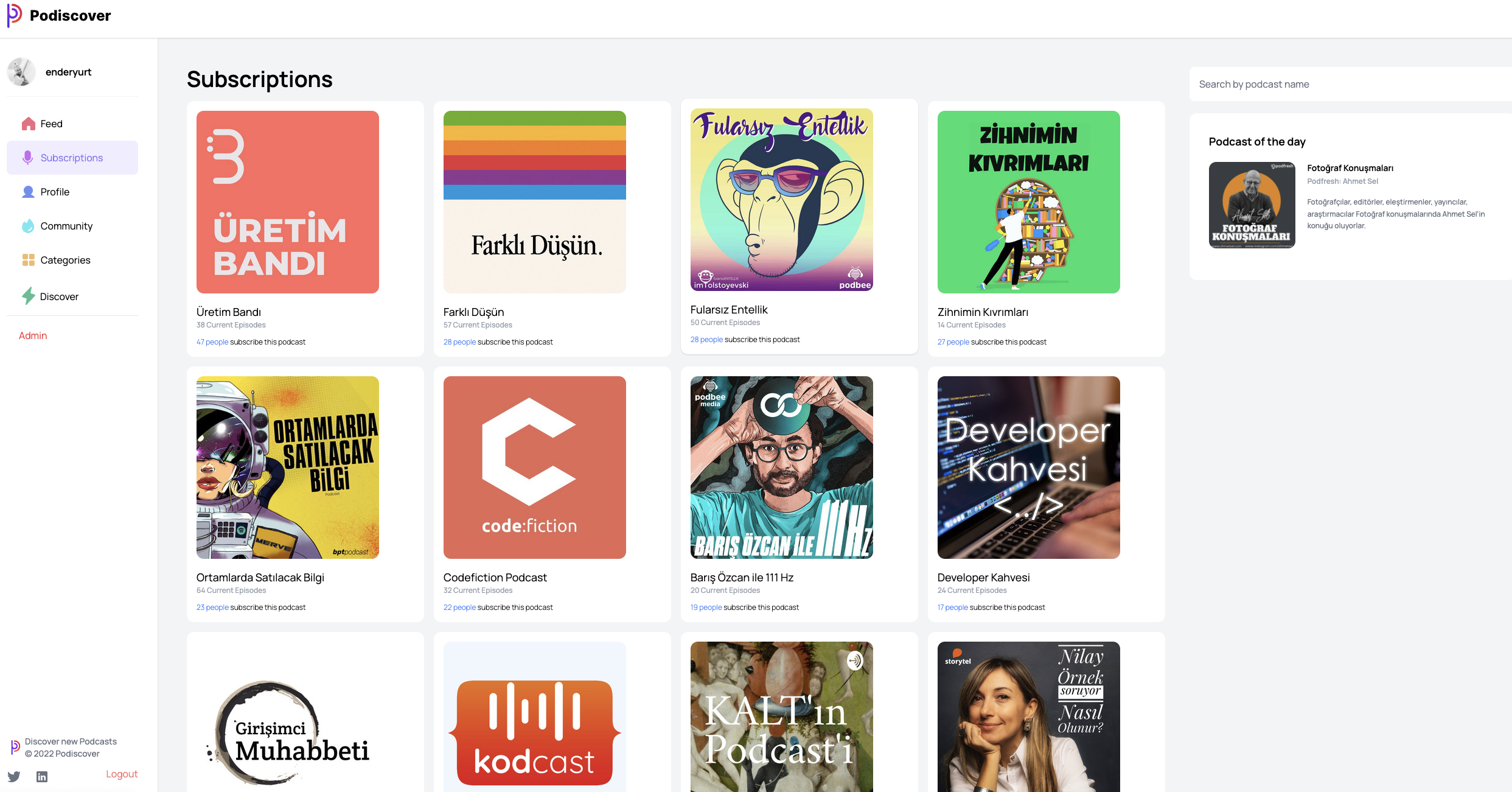The width and height of the screenshot is (1512, 792).
Task: Click the Fotoğraf Konuşmaları title
Action: pos(1350,168)
